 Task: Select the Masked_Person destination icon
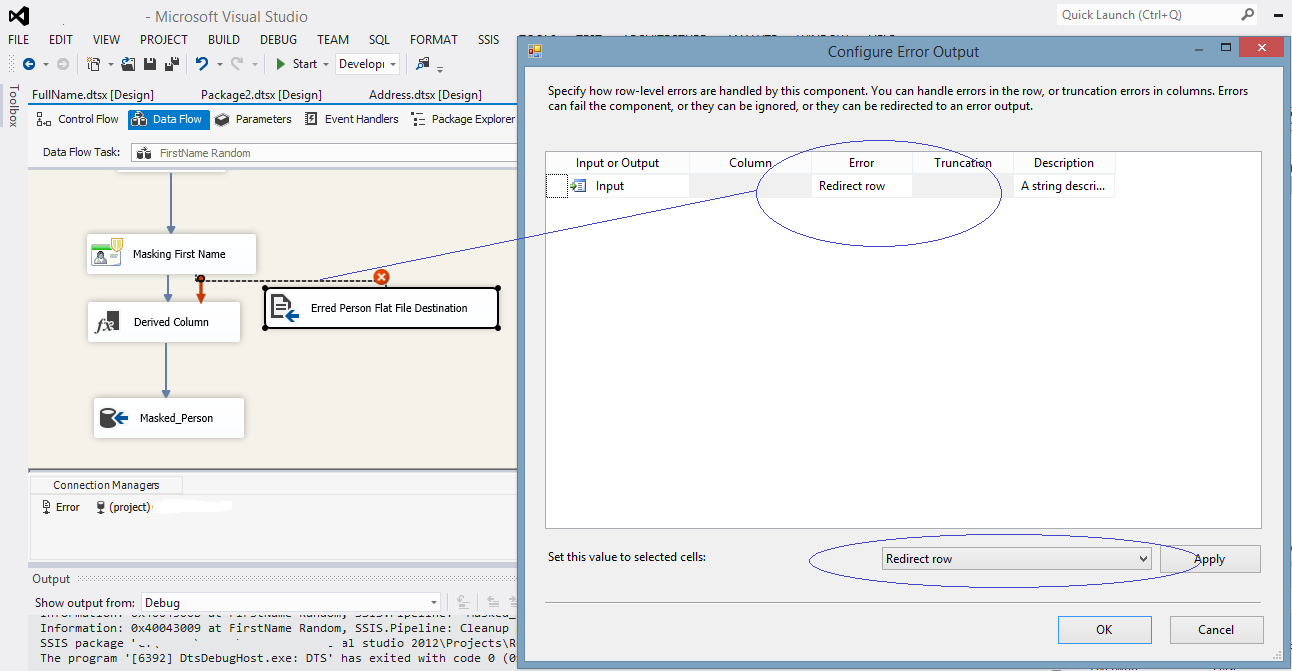(x=114, y=417)
